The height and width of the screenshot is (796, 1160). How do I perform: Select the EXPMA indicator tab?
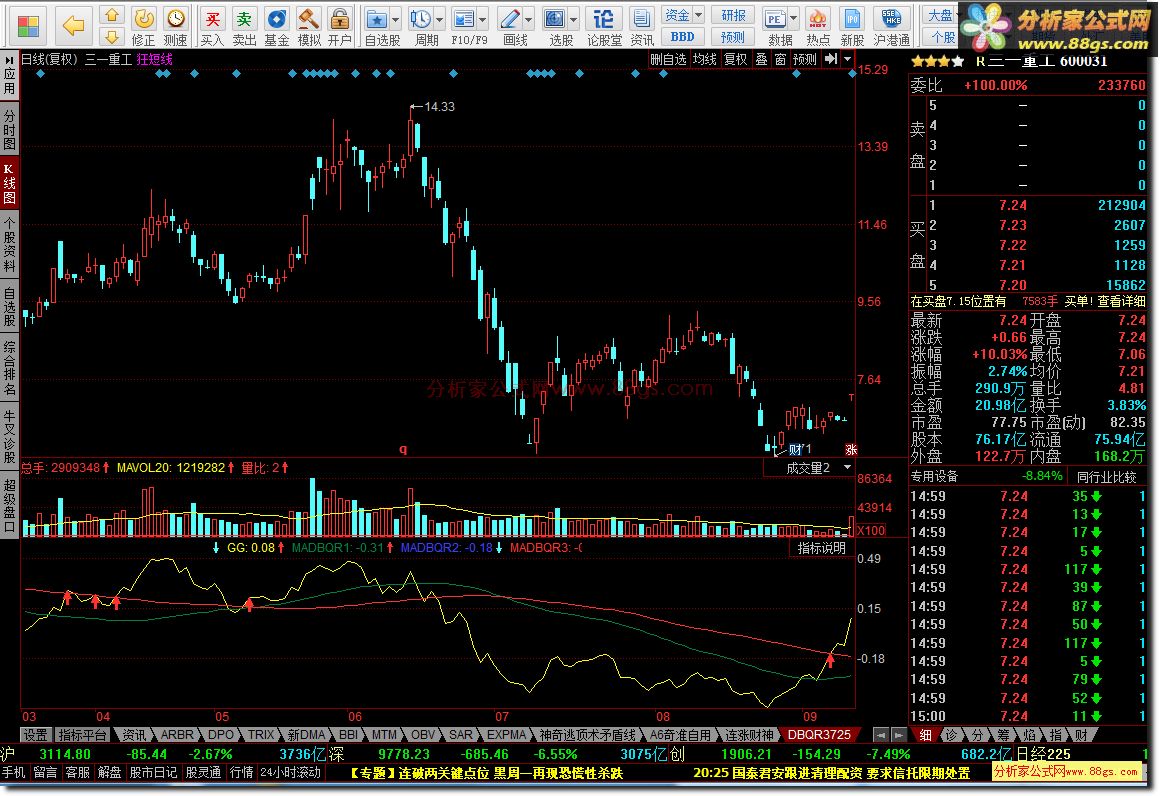(x=506, y=735)
